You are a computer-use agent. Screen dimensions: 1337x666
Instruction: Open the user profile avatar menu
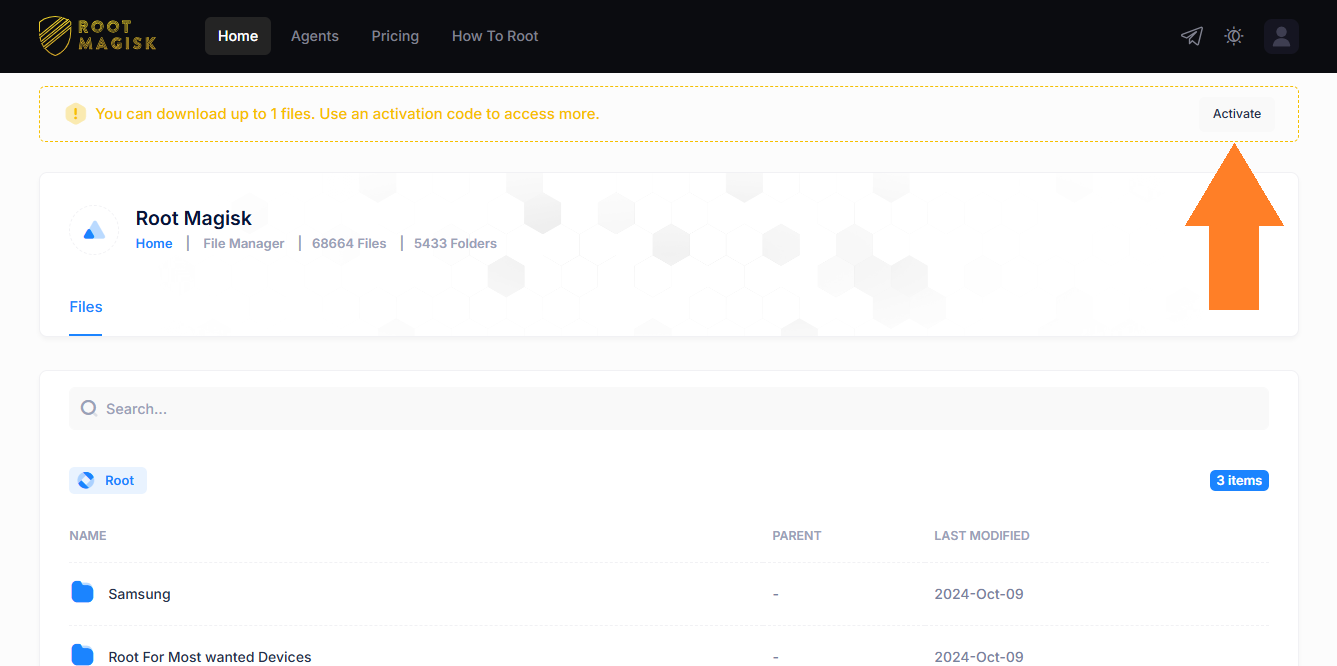point(1281,36)
